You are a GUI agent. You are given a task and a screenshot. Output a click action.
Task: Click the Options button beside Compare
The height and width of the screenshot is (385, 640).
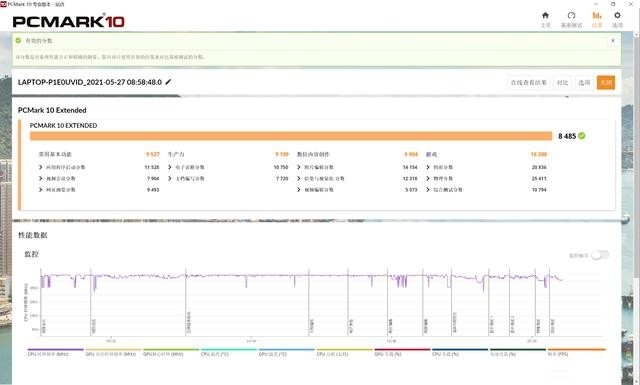584,82
